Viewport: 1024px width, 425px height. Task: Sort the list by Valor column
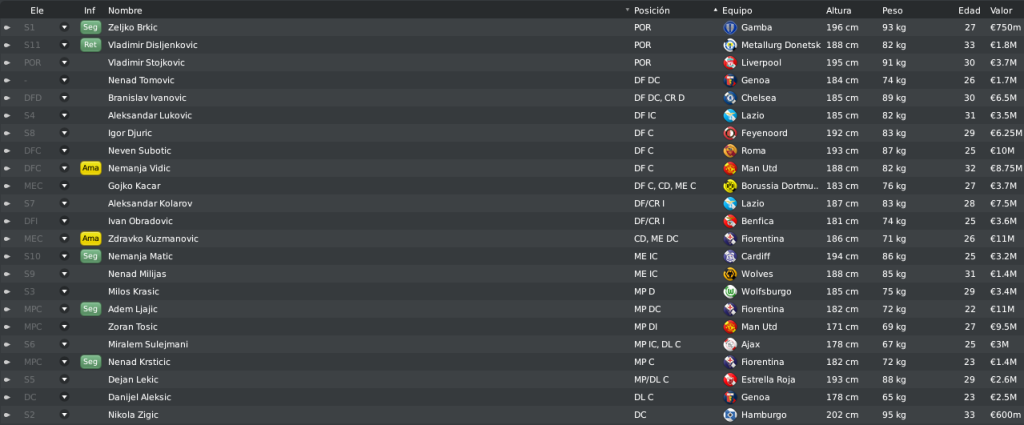tap(1001, 10)
